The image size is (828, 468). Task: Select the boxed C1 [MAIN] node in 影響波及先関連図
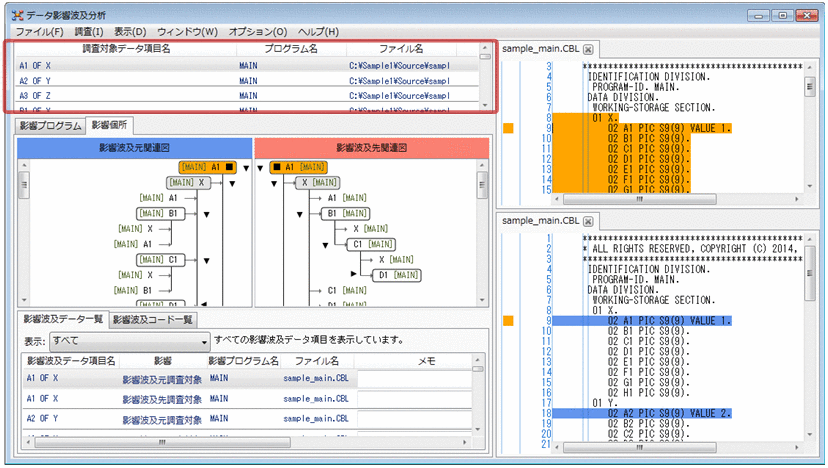pyautogui.click(x=371, y=244)
